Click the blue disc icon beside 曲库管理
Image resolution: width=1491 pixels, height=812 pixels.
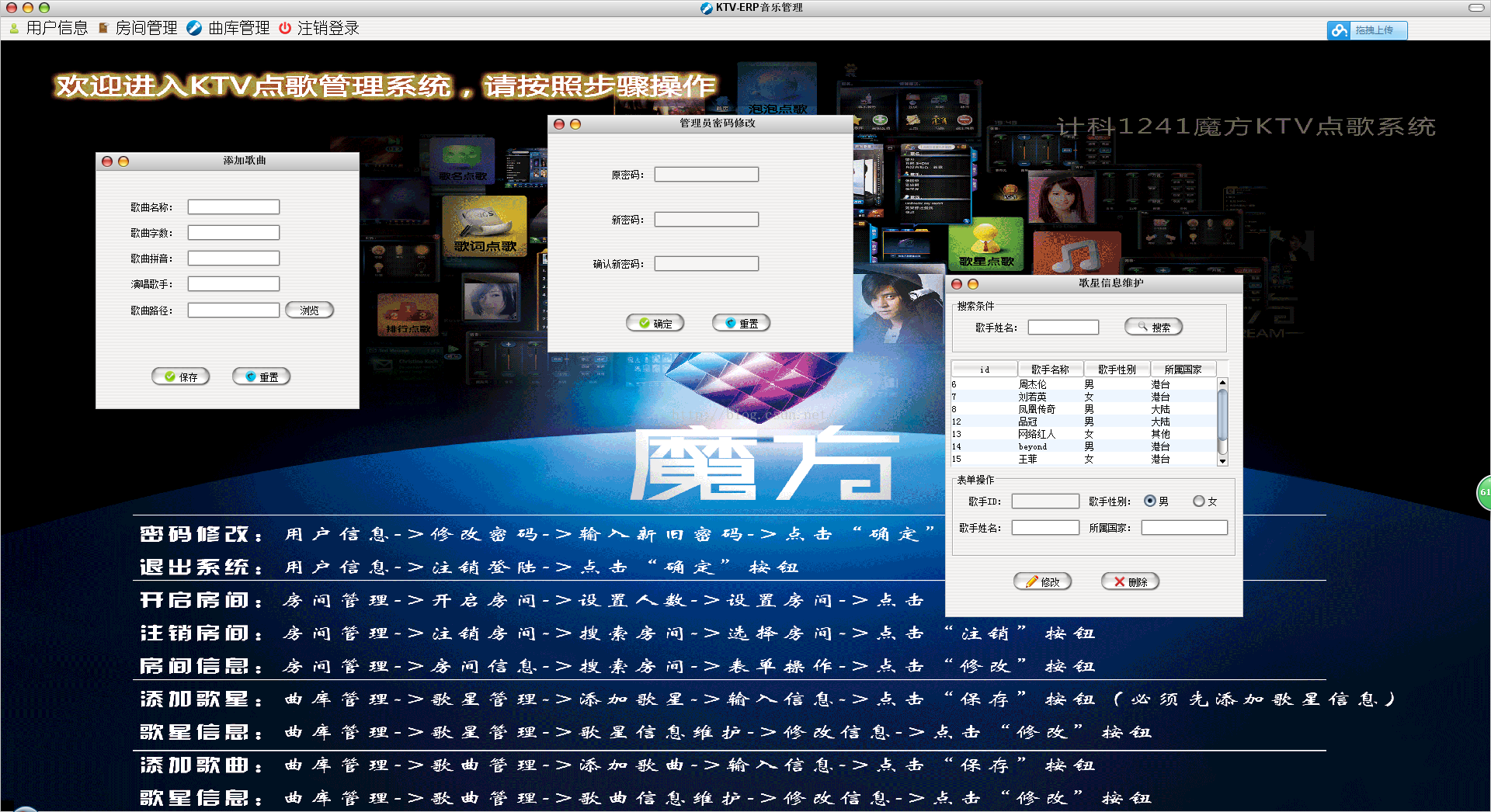[195, 28]
